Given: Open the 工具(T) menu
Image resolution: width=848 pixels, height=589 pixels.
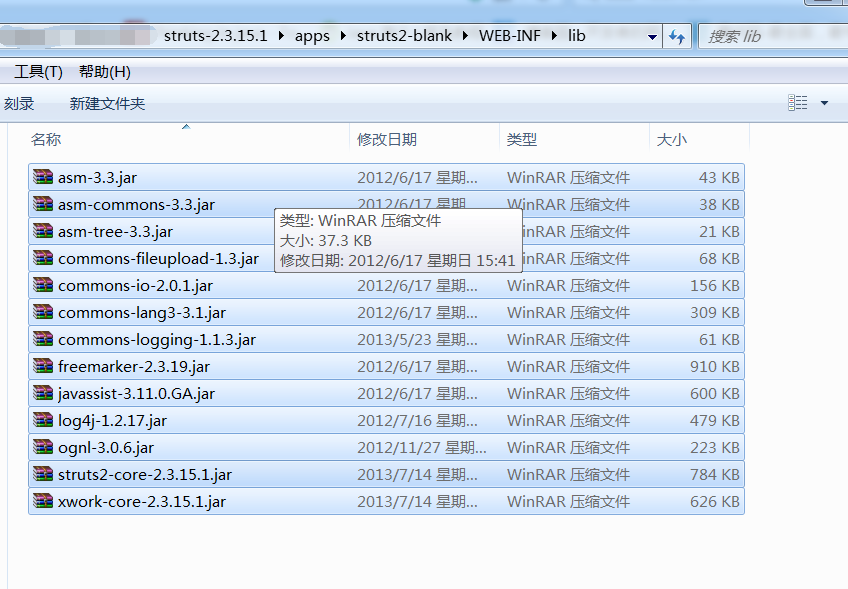Looking at the screenshot, I should tap(38, 71).
